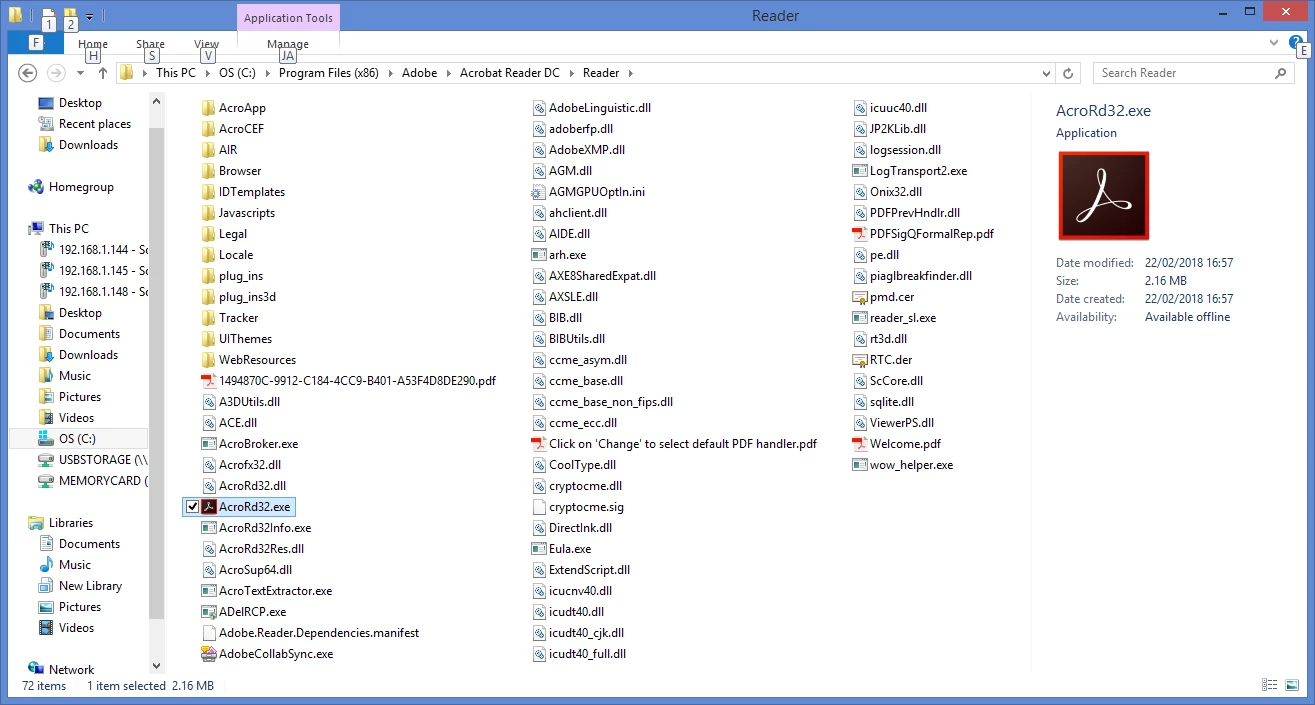Open USBSTORAGE network drive

[x=92, y=460]
